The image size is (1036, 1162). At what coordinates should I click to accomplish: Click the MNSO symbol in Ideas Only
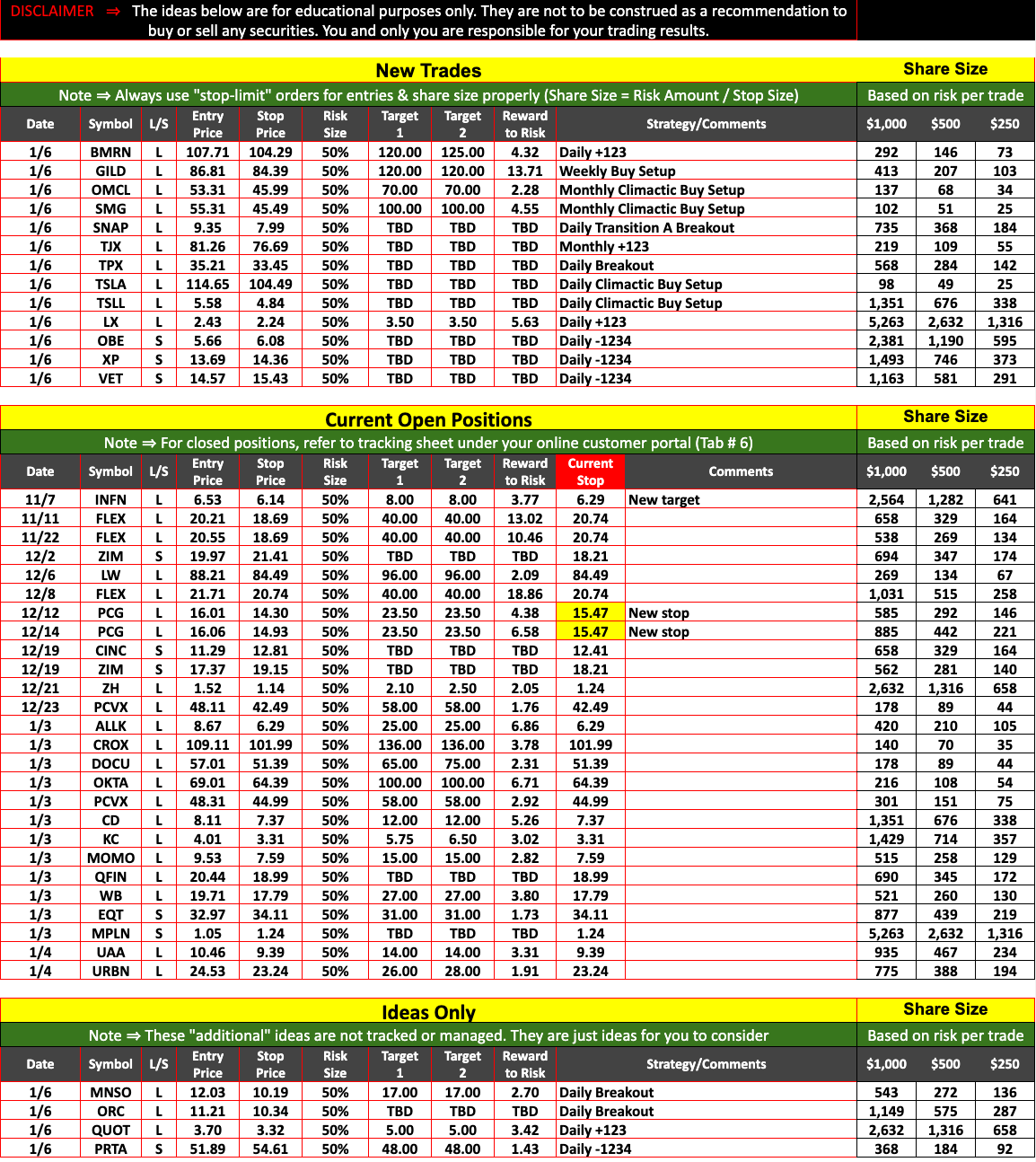point(110,1093)
